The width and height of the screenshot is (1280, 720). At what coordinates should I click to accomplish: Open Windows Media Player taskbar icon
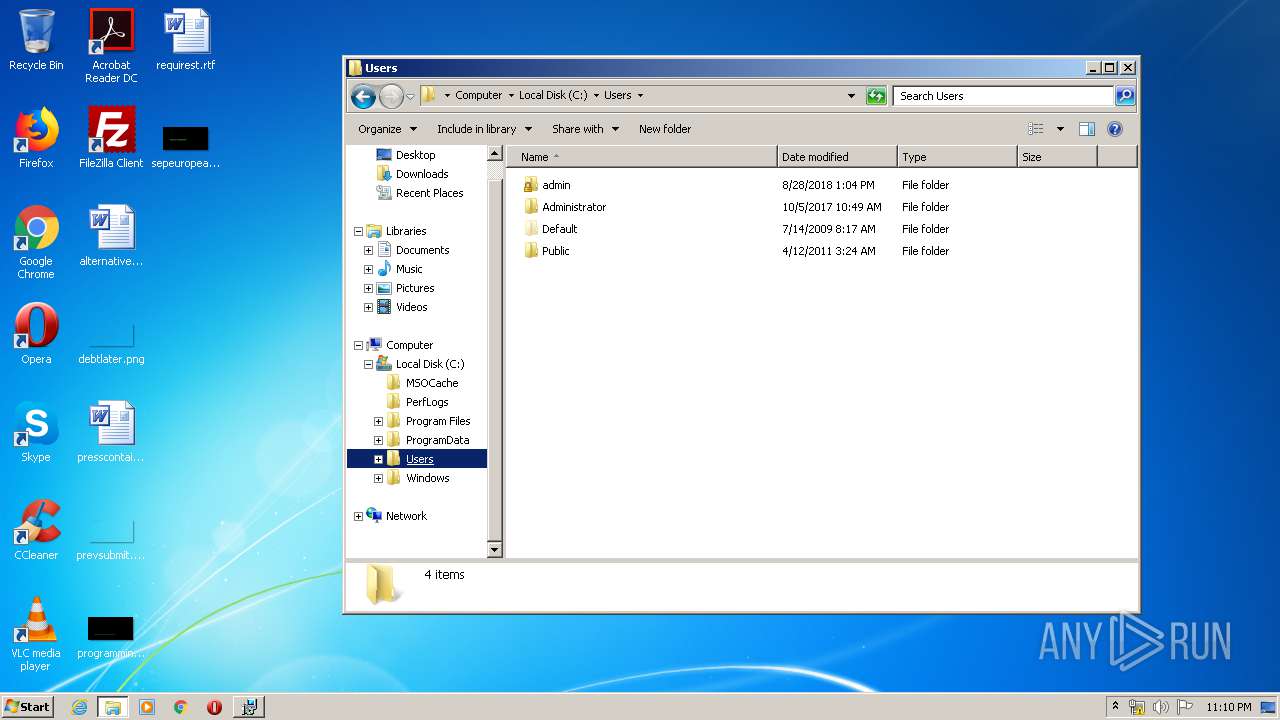[x=147, y=707]
